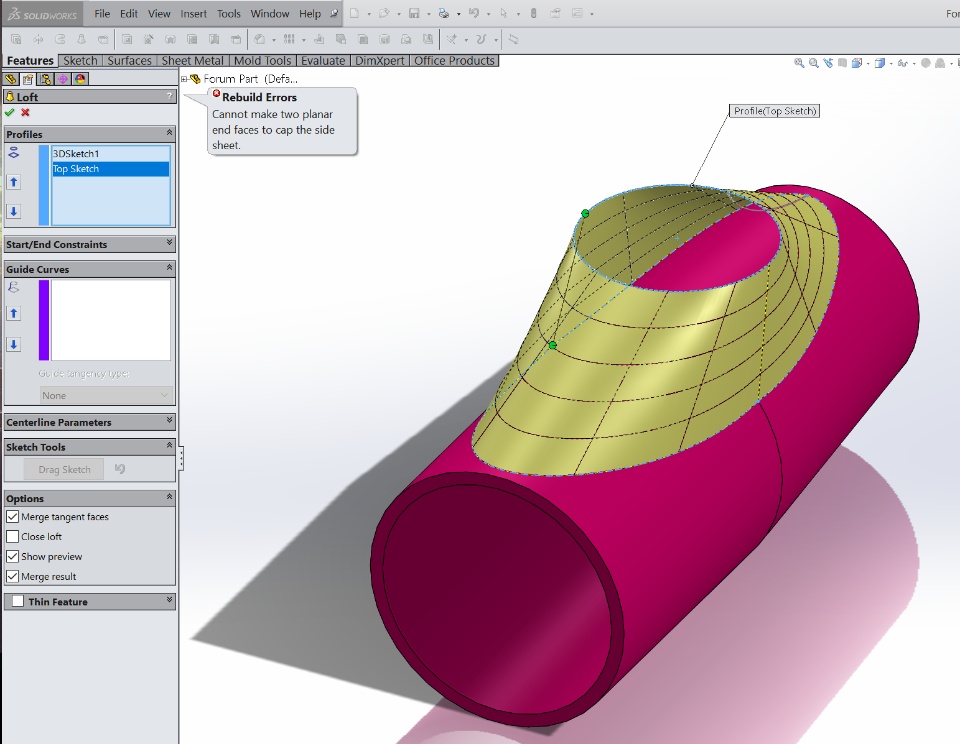This screenshot has width=960, height=744.
Task: Open Loft help question mark
Action: point(169,97)
